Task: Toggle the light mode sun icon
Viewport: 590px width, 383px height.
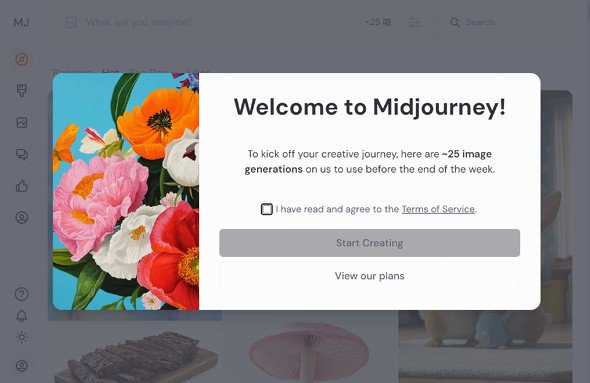Action: [x=22, y=337]
